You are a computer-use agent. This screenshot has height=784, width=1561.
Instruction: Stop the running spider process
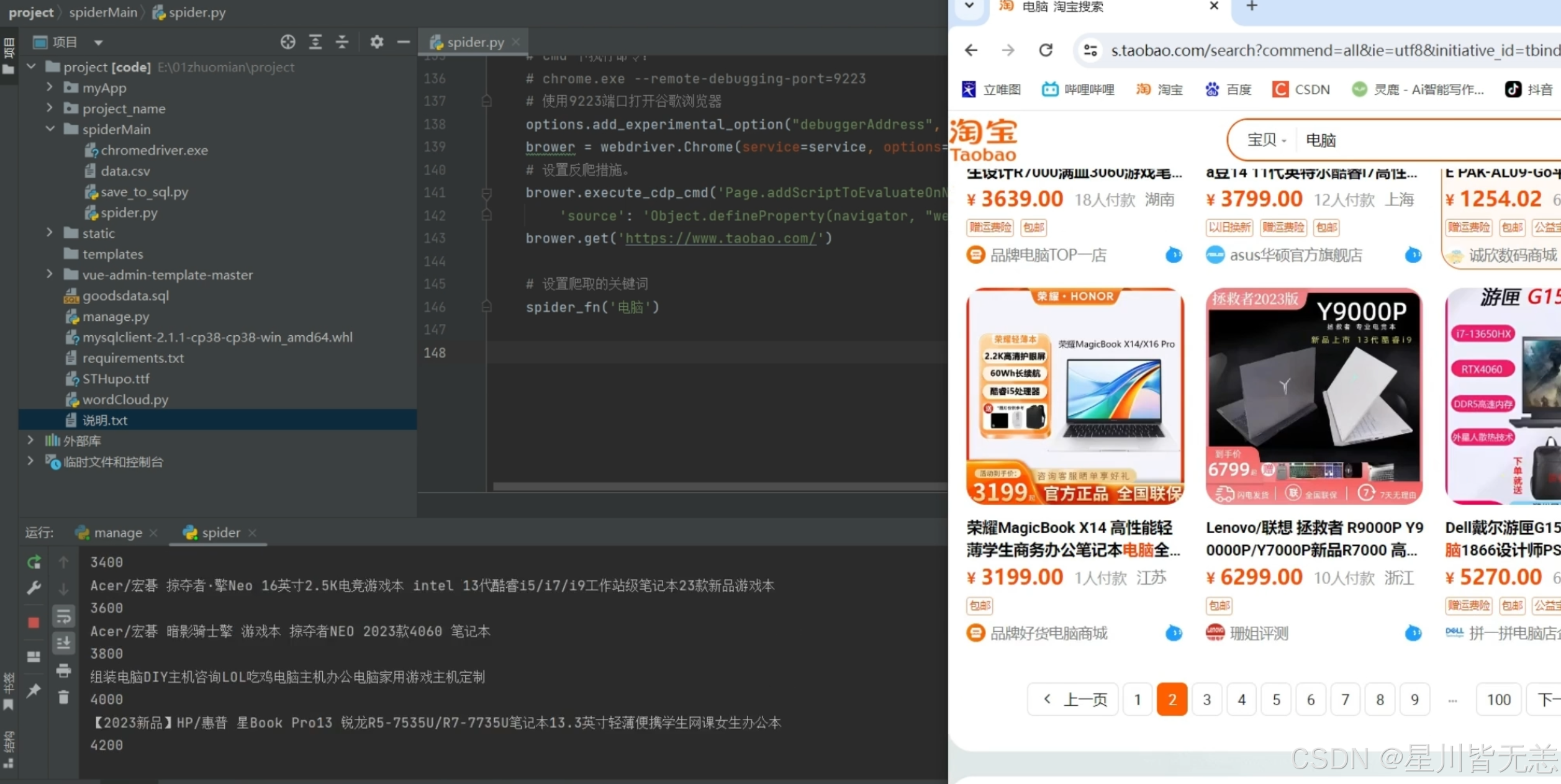pyautogui.click(x=34, y=623)
